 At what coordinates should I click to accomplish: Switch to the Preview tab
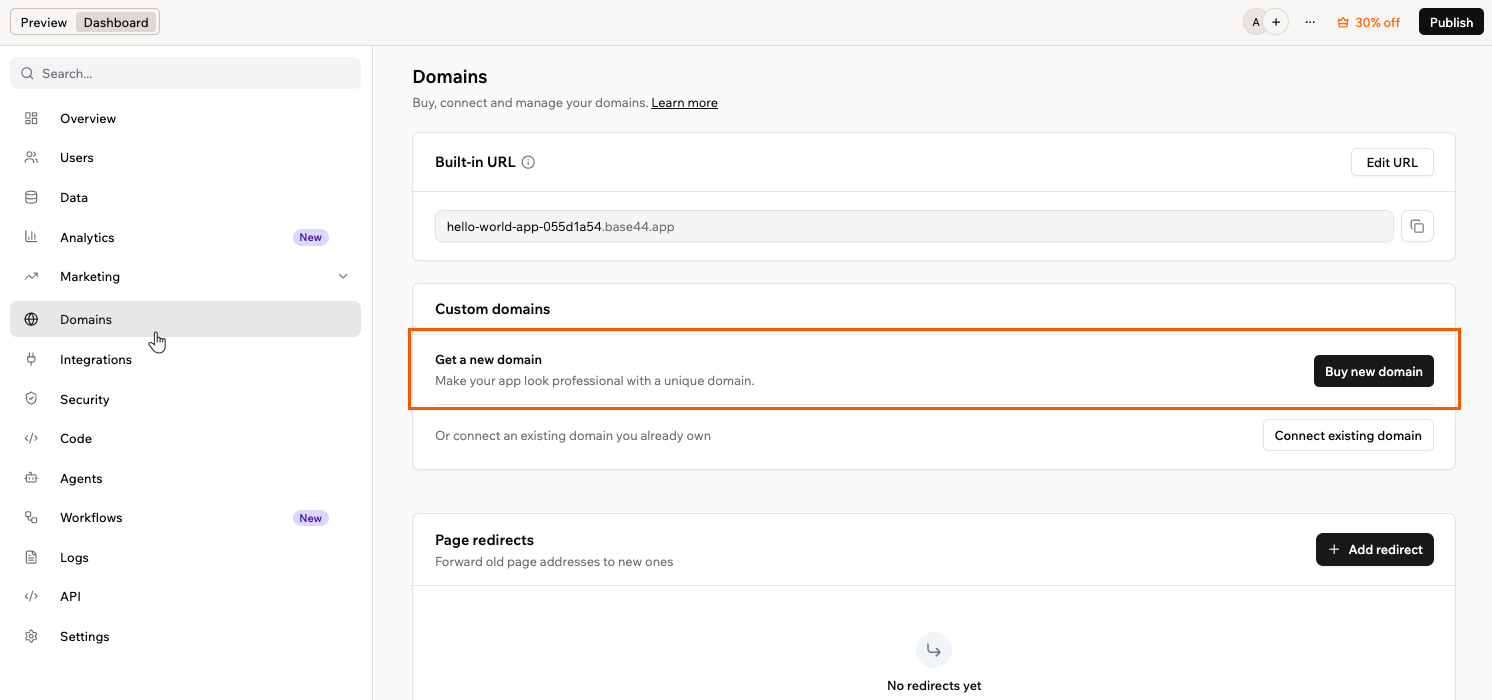[44, 22]
